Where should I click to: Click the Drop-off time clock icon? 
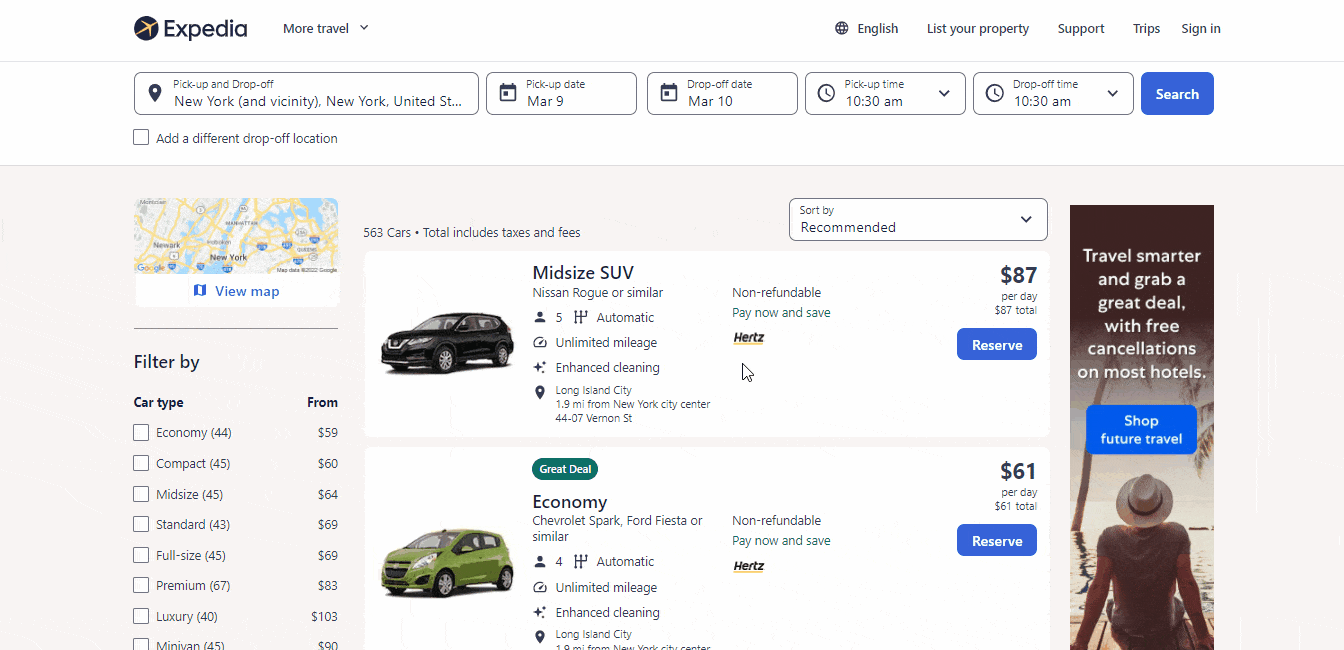coord(994,93)
